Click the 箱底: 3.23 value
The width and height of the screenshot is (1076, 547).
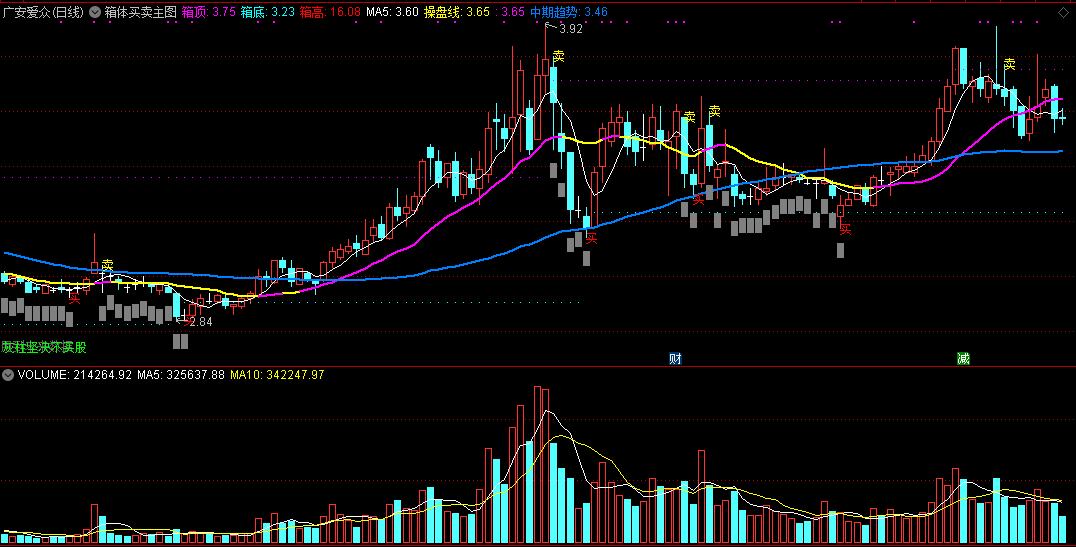click(268, 12)
